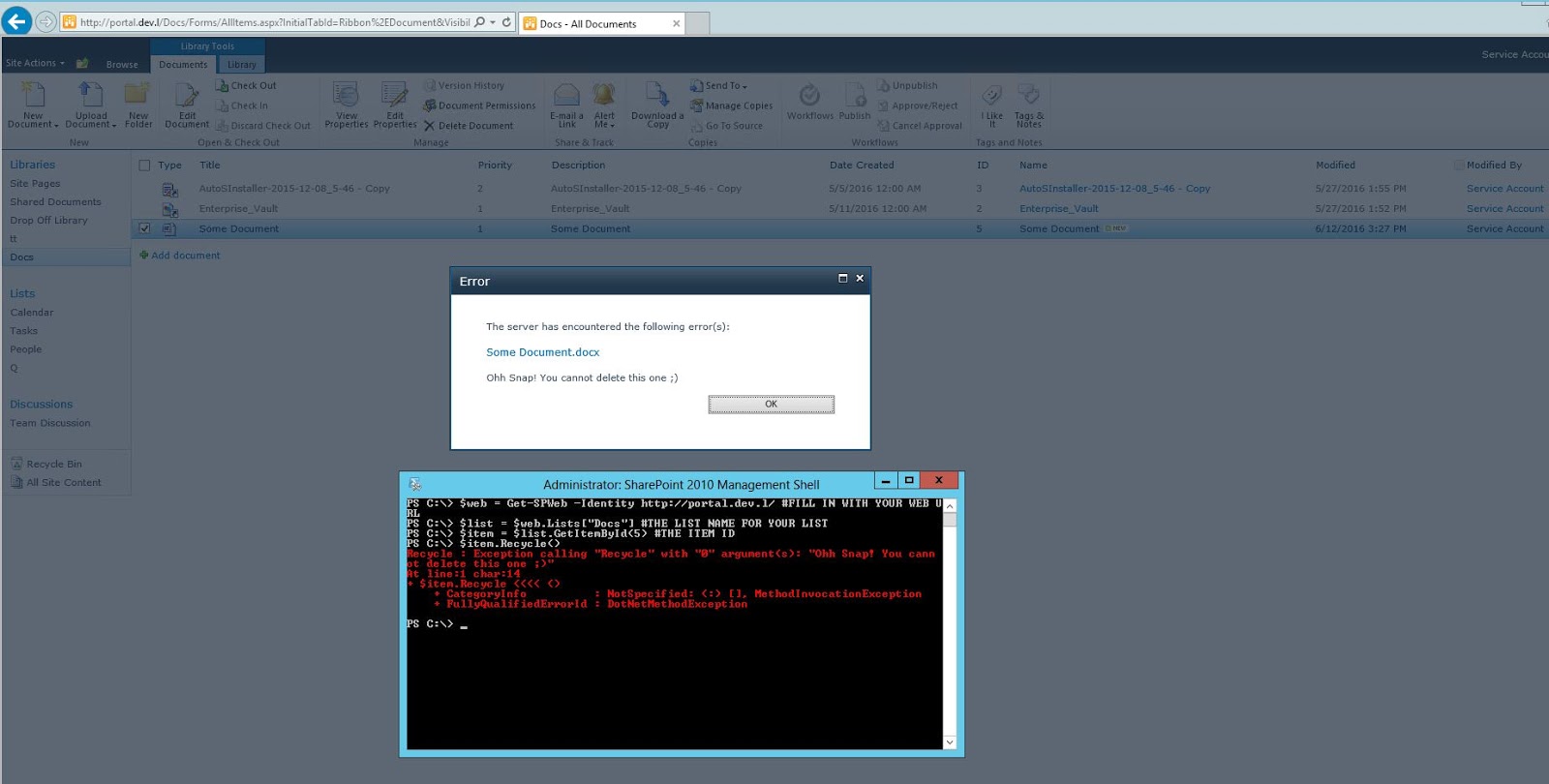Open the address bar autocomplete dropdown arrow

point(493,22)
